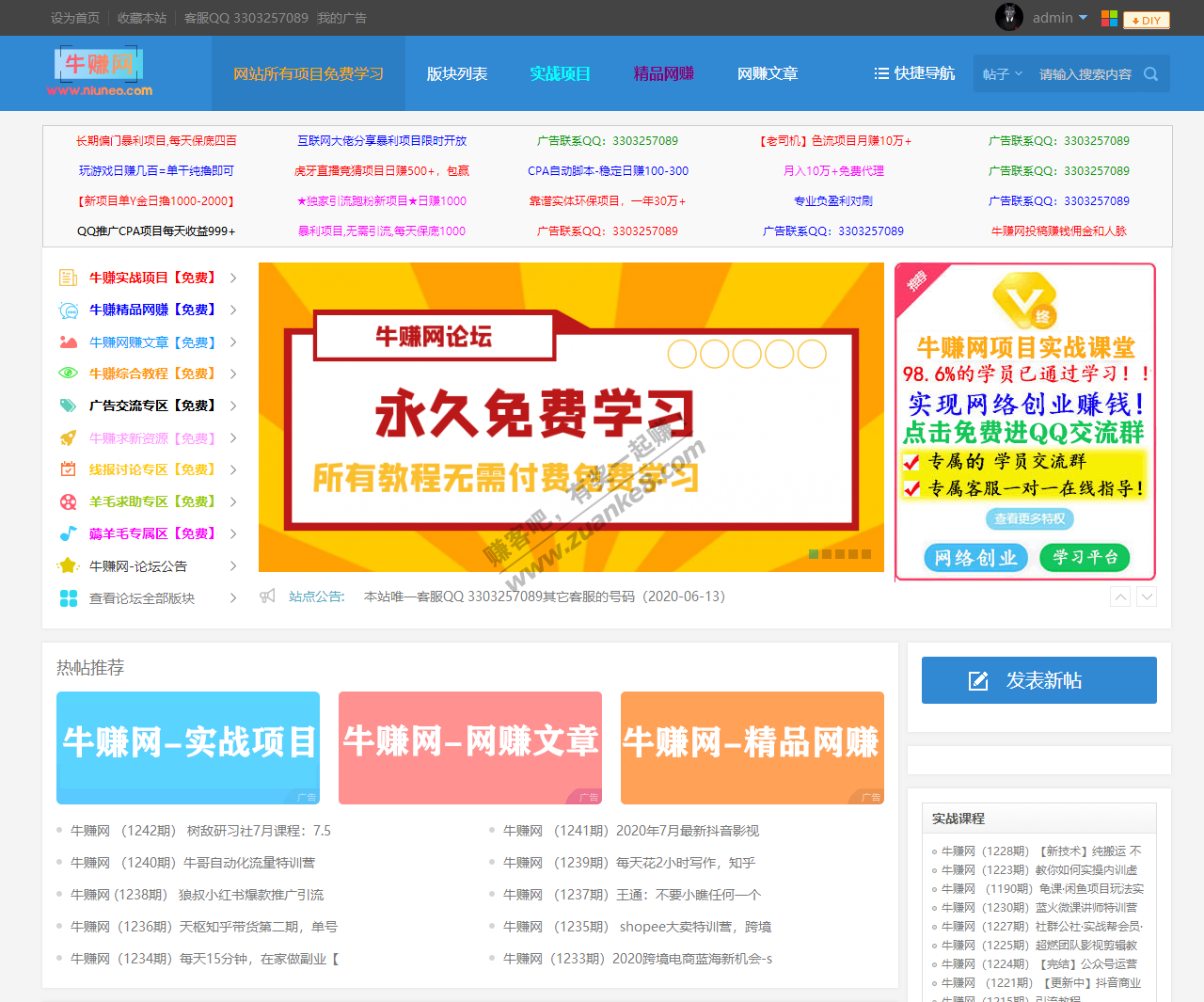Open the 牛赚网-实战项目 blue banner
The width and height of the screenshot is (1204, 1002).
coord(188,748)
